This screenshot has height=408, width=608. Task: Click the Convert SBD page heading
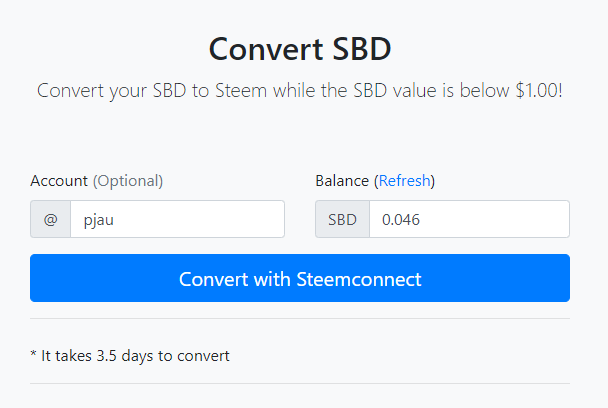coord(300,49)
